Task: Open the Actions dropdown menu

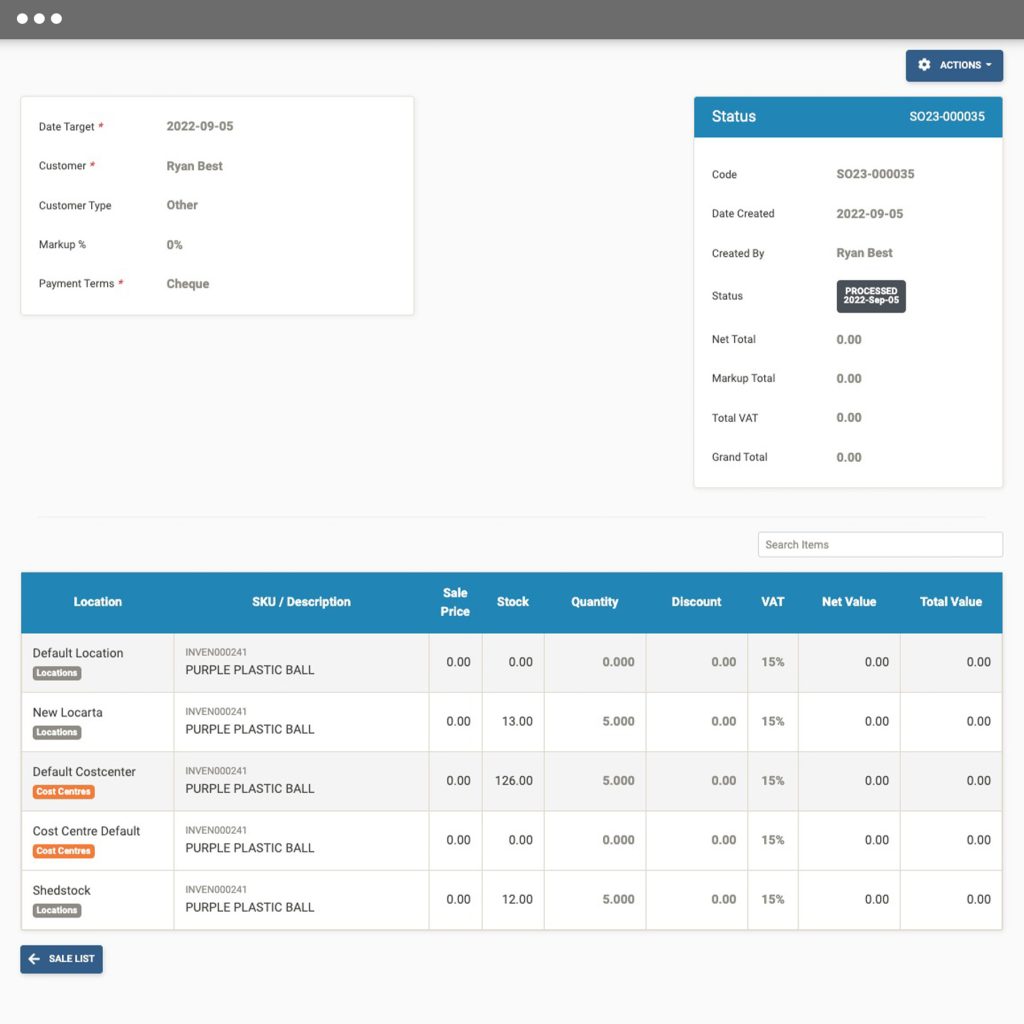Action: coord(953,65)
